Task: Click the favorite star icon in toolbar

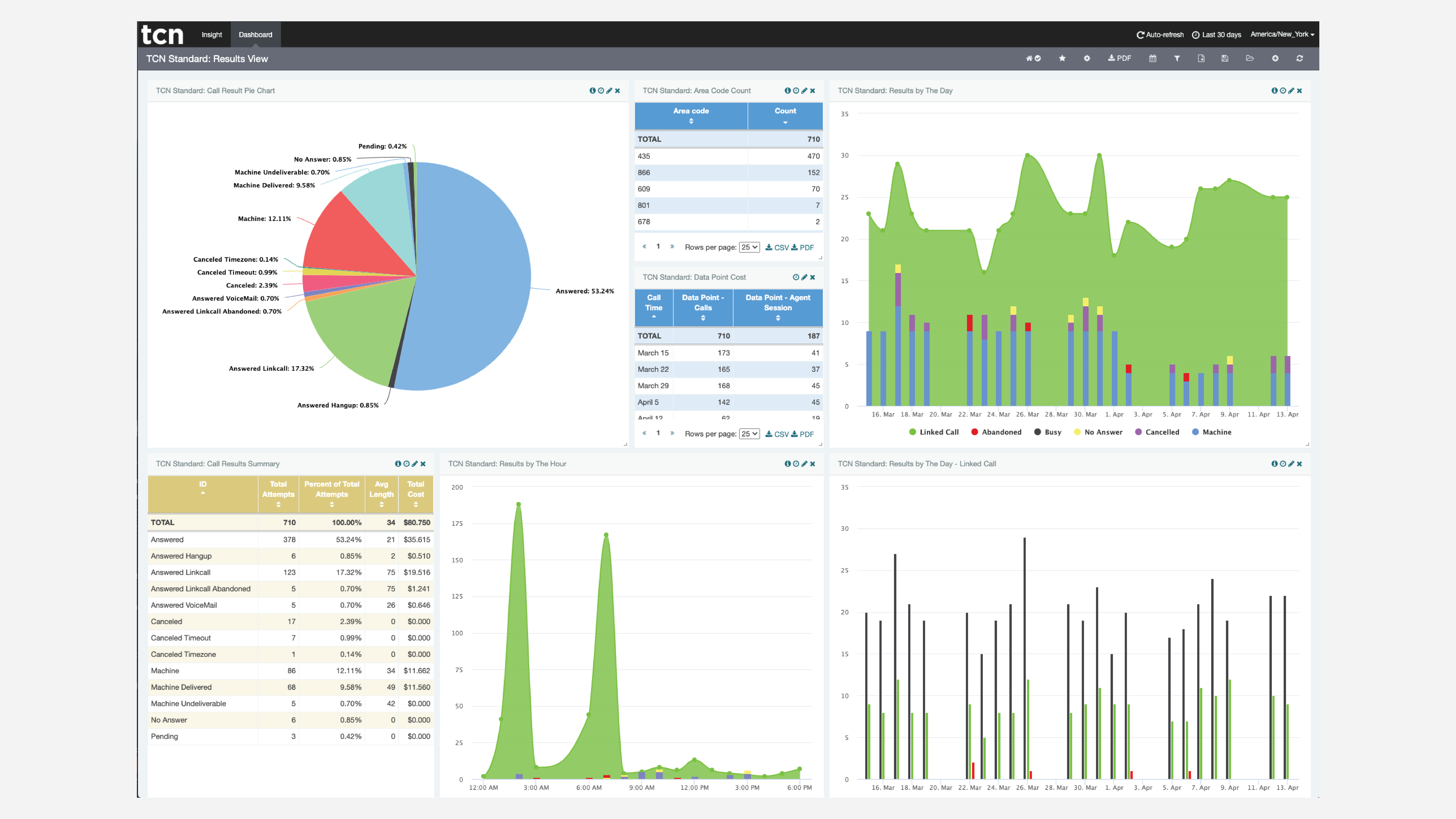Action: 1062,58
